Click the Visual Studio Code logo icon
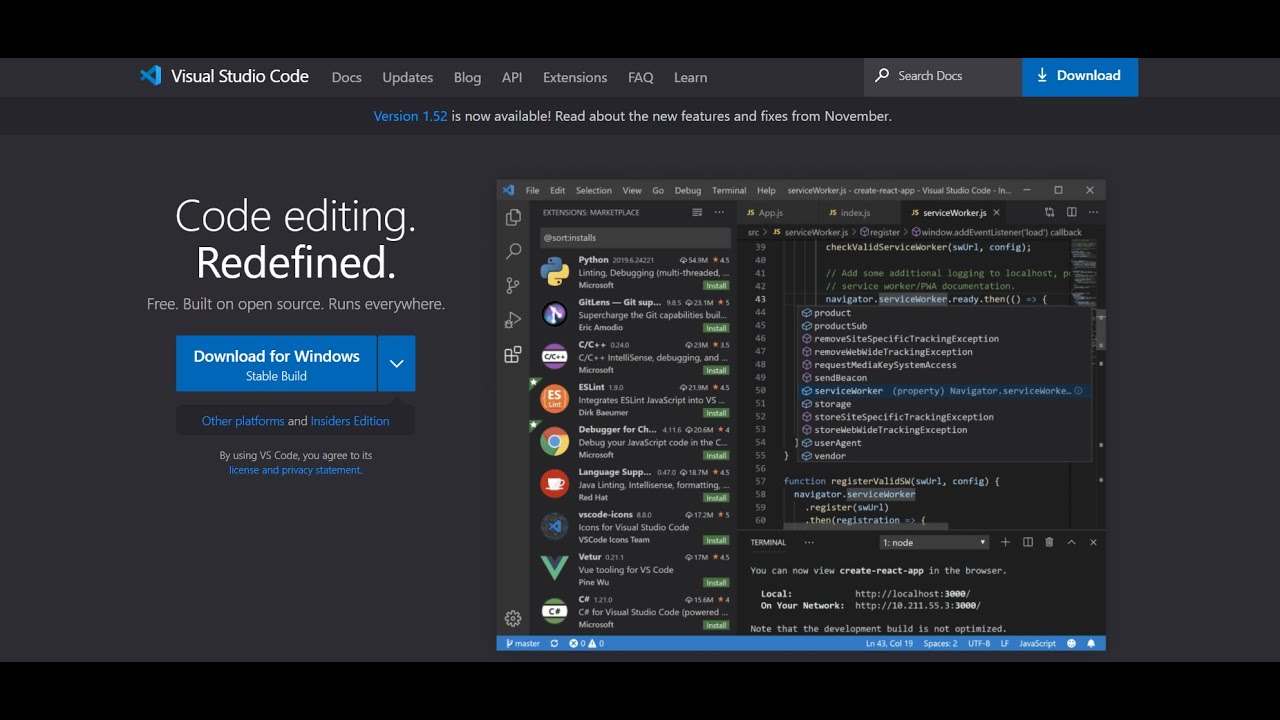This screenshot has height=720, width=1280. pyautogui.click(x=150, y=76)
